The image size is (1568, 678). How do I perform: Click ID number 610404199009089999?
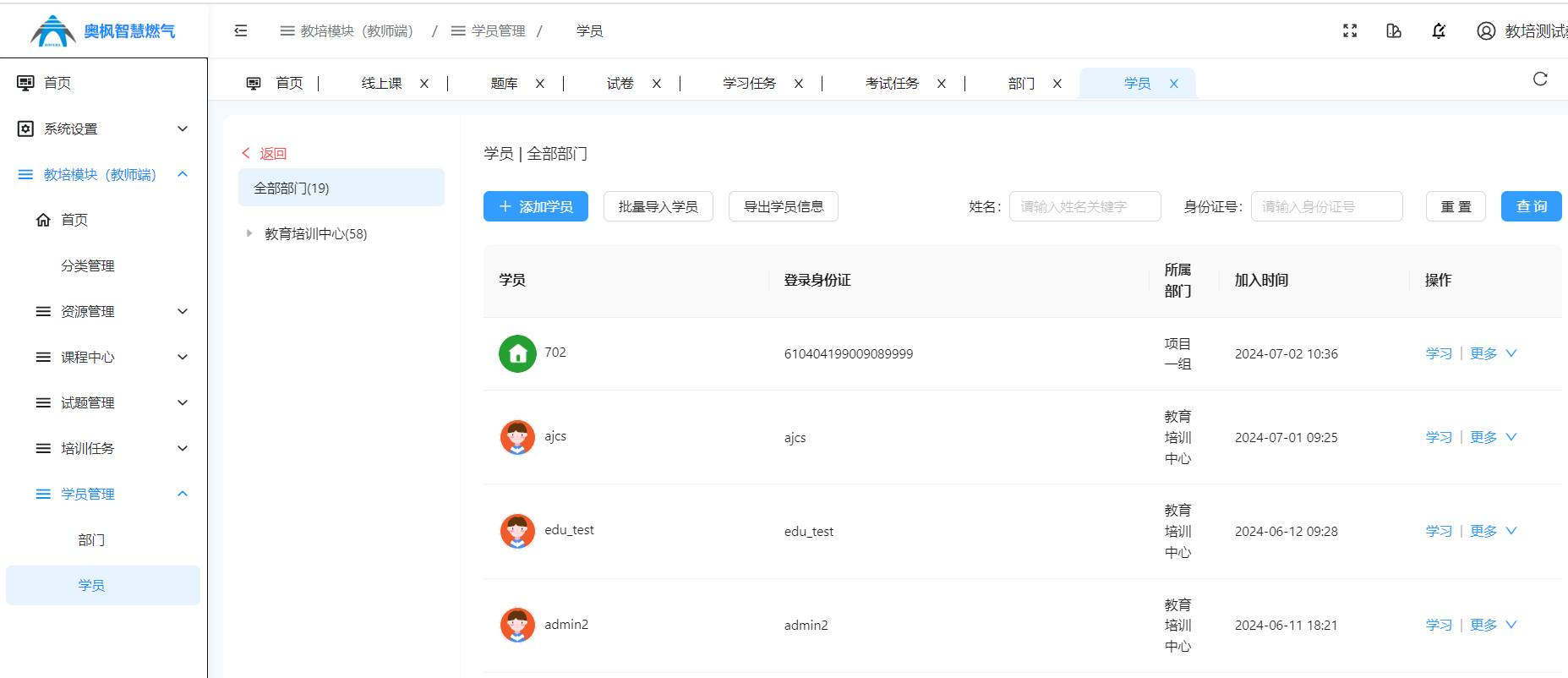coord(849,353)
